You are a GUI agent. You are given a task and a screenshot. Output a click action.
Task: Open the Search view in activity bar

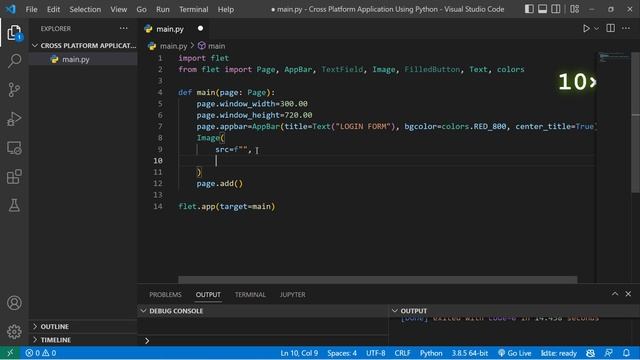point(14,61)
